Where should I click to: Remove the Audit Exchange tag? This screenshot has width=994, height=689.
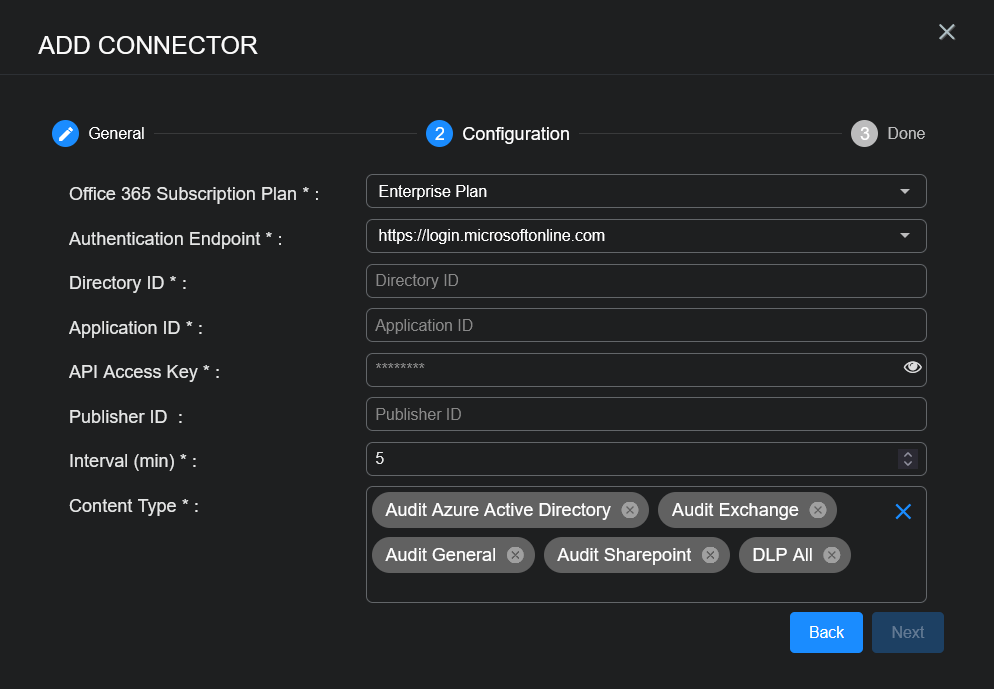818,510
